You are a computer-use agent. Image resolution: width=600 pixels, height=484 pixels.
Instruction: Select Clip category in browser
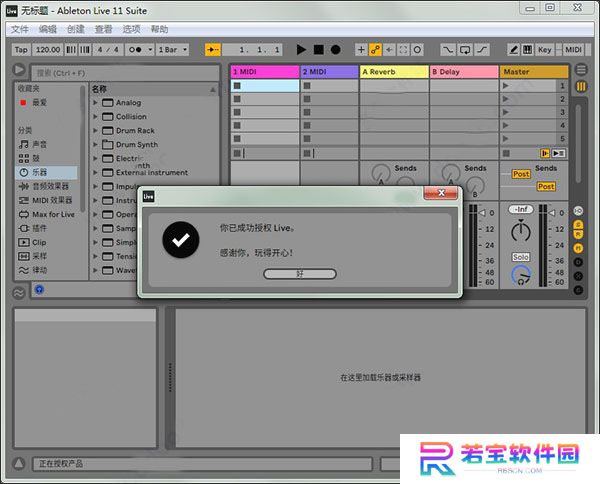coord(47,242)
